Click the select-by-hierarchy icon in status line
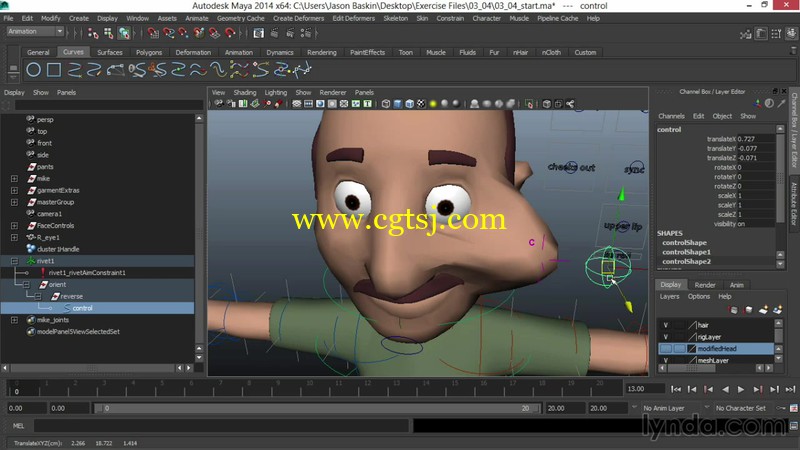800x450 pixels. tap(93, 33)
